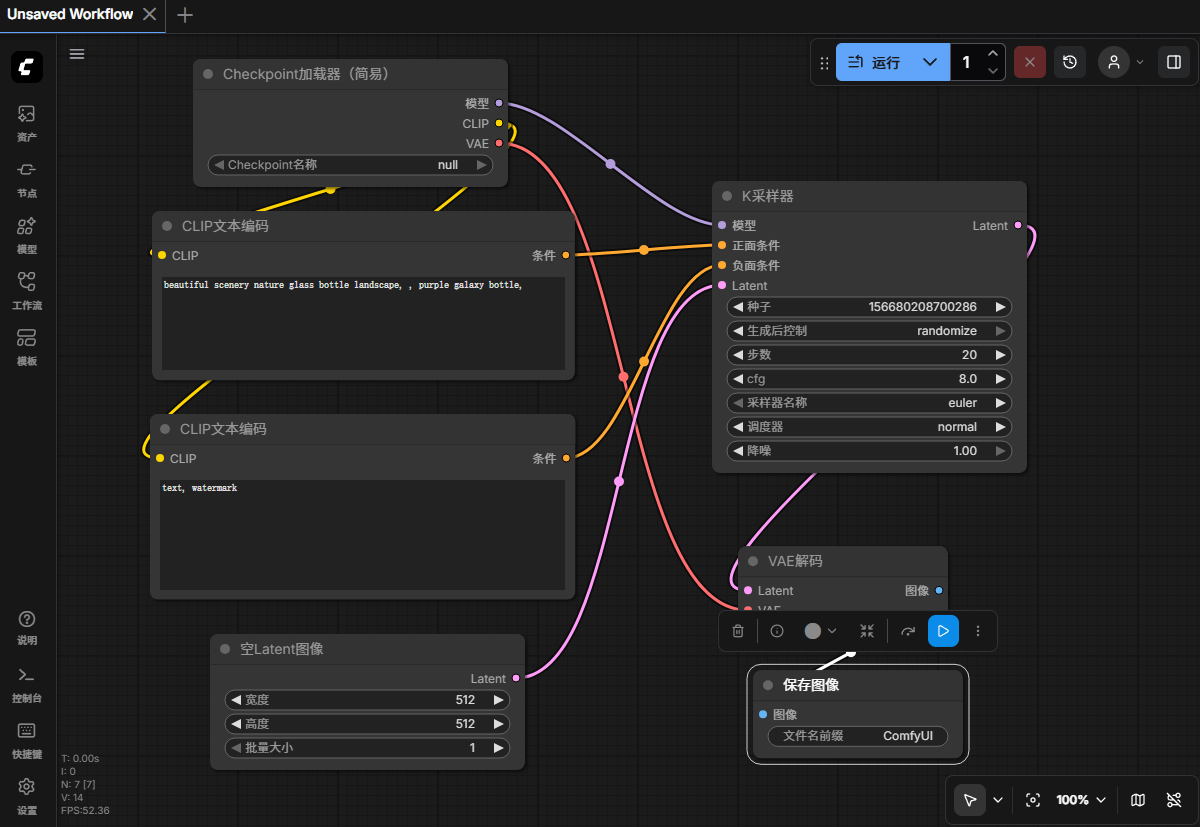1200x827 pixels.
Task: Toggle the right side panel
Action: point(1173,62)
